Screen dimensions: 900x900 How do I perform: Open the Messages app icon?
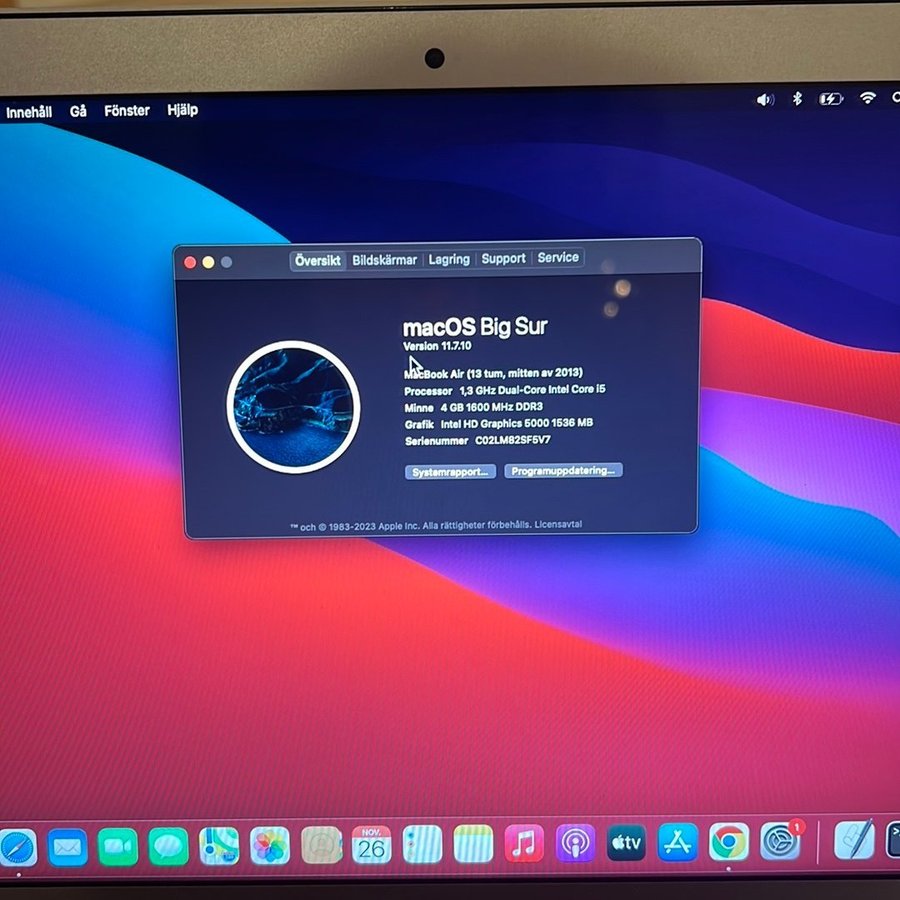pos(169,847)
